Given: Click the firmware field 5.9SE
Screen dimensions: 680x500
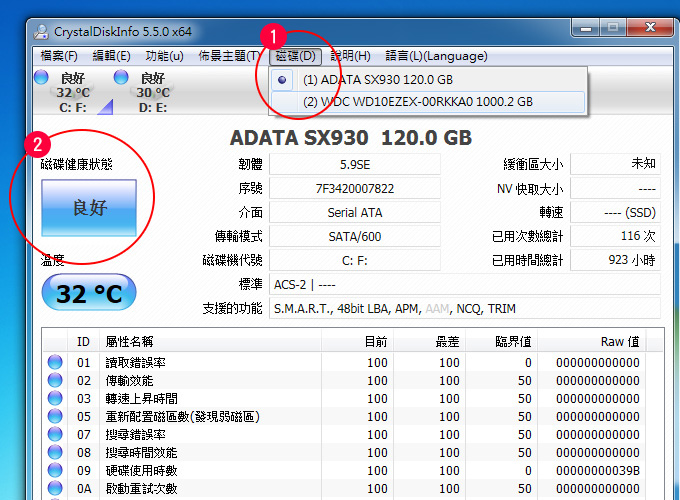Looking at the screenshot, I should 355,165.
